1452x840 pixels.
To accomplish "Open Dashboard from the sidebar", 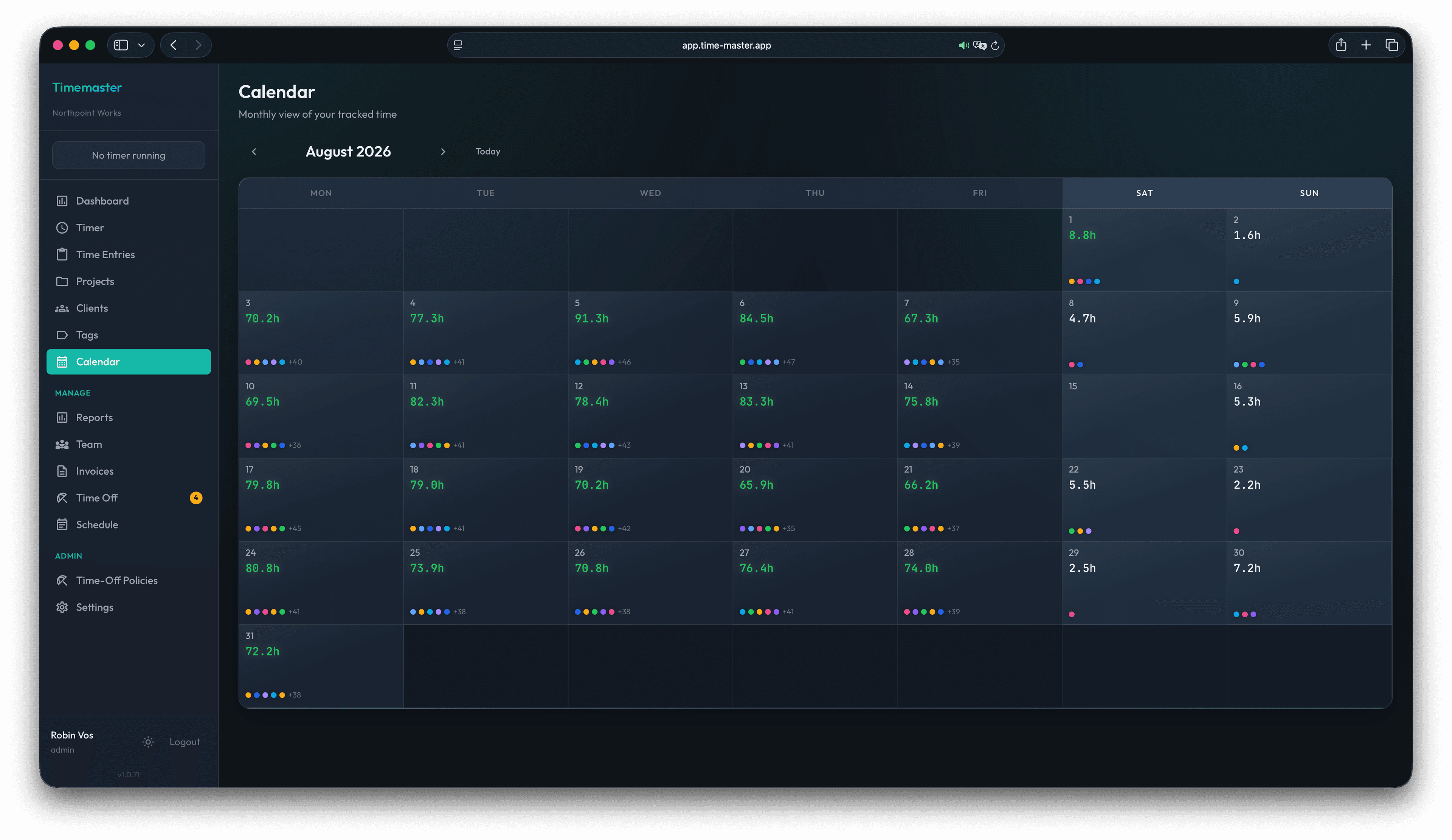I will pos(129,201).
